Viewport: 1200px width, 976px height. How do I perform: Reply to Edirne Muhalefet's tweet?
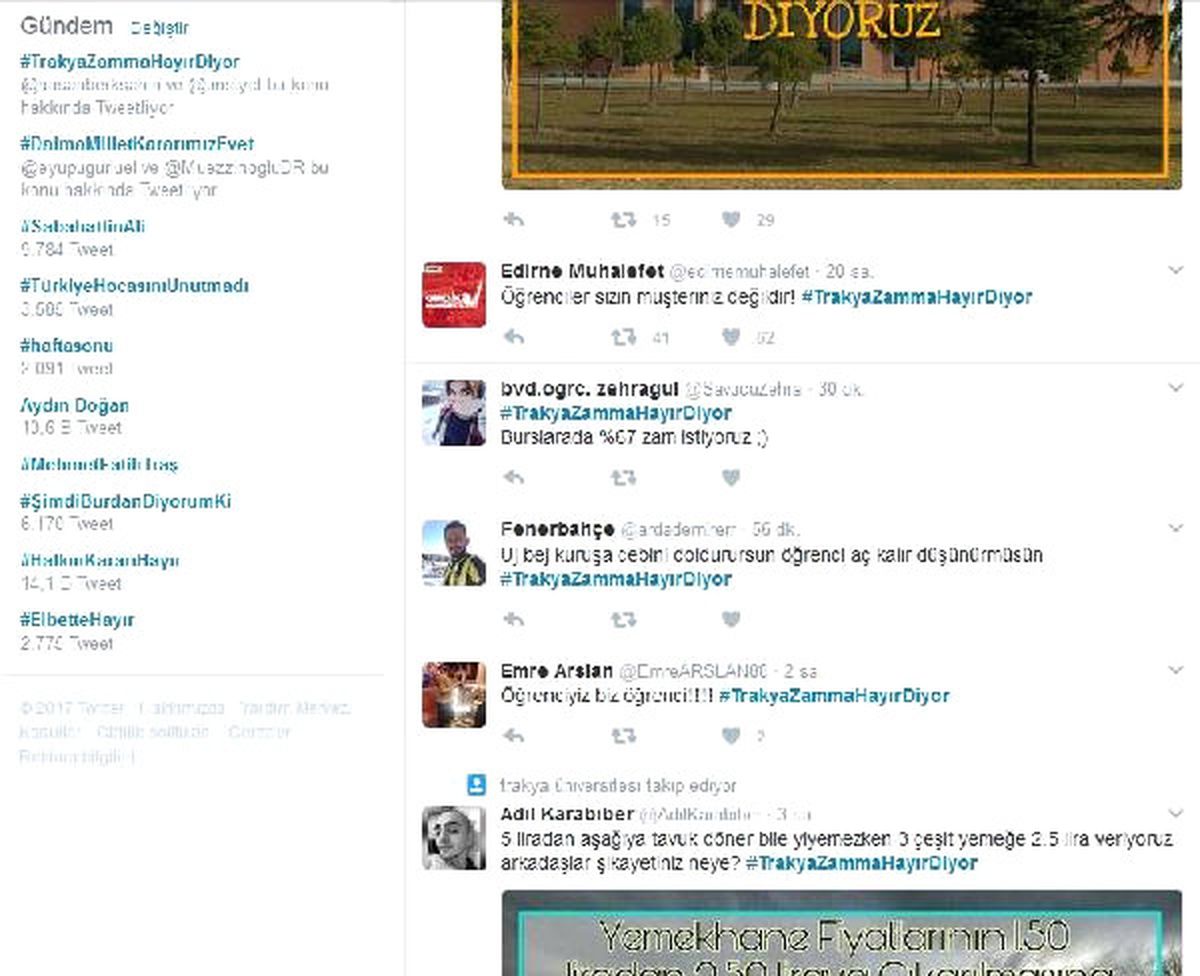tap(513, 338)
